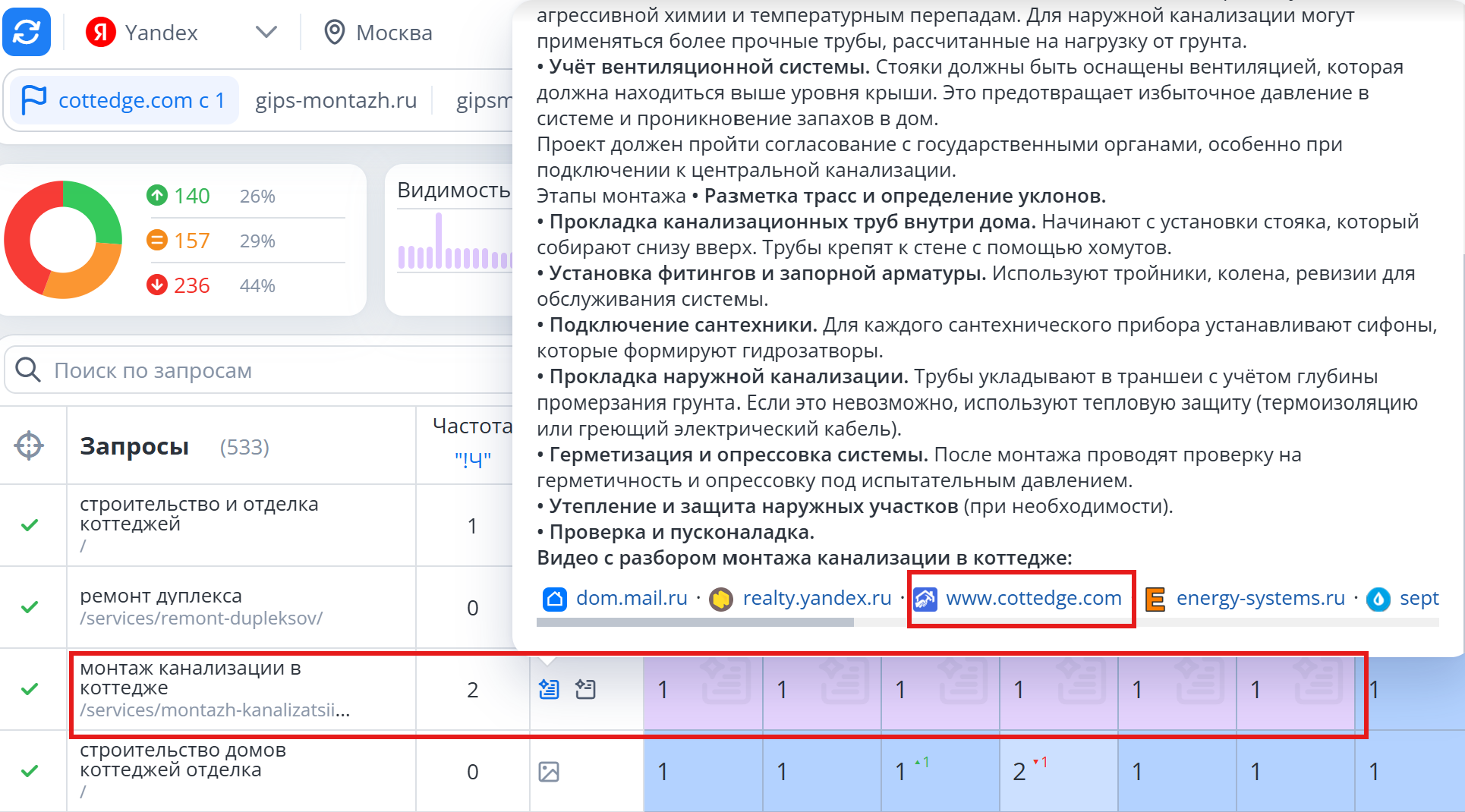Toggle checkmark for ремонт дуплекса row

(30, 607)
